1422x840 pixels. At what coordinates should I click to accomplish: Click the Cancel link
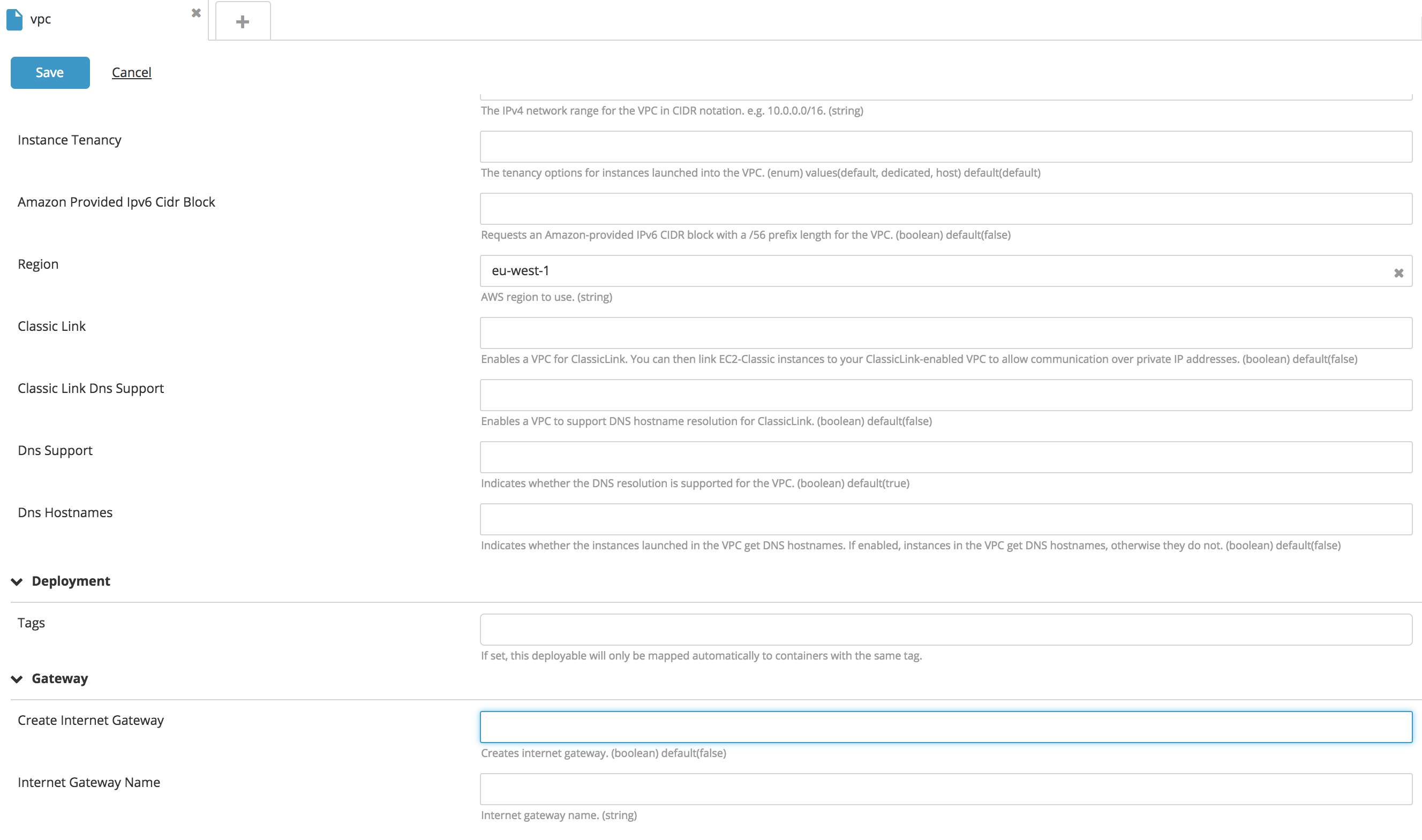131,72
